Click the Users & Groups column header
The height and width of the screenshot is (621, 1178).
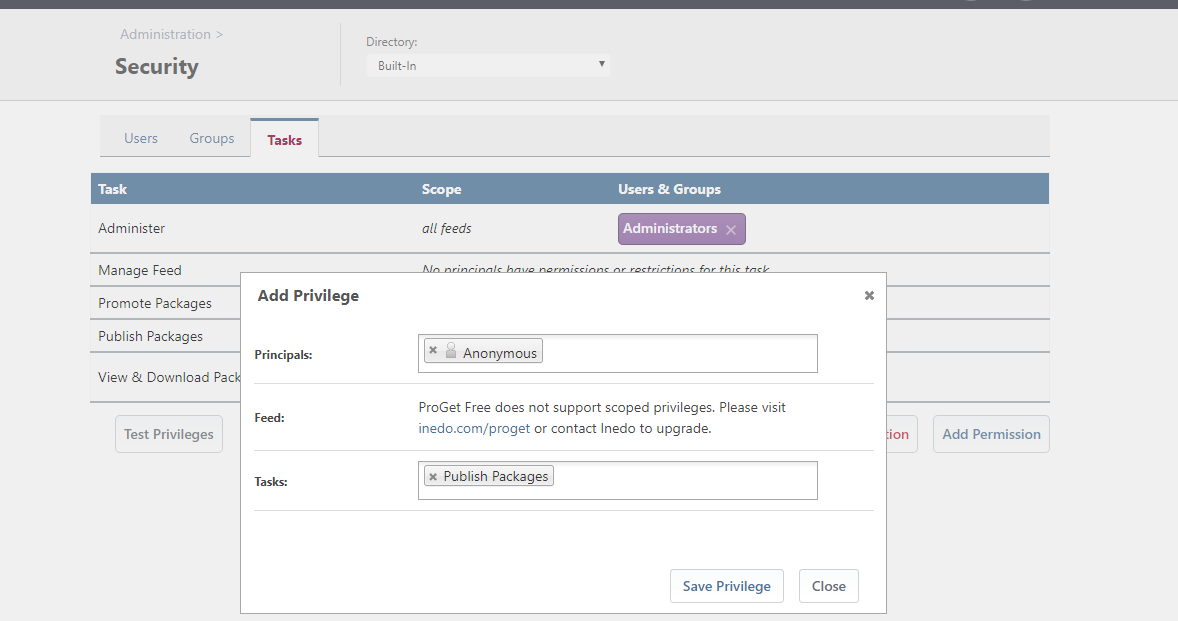coord(669,189)
